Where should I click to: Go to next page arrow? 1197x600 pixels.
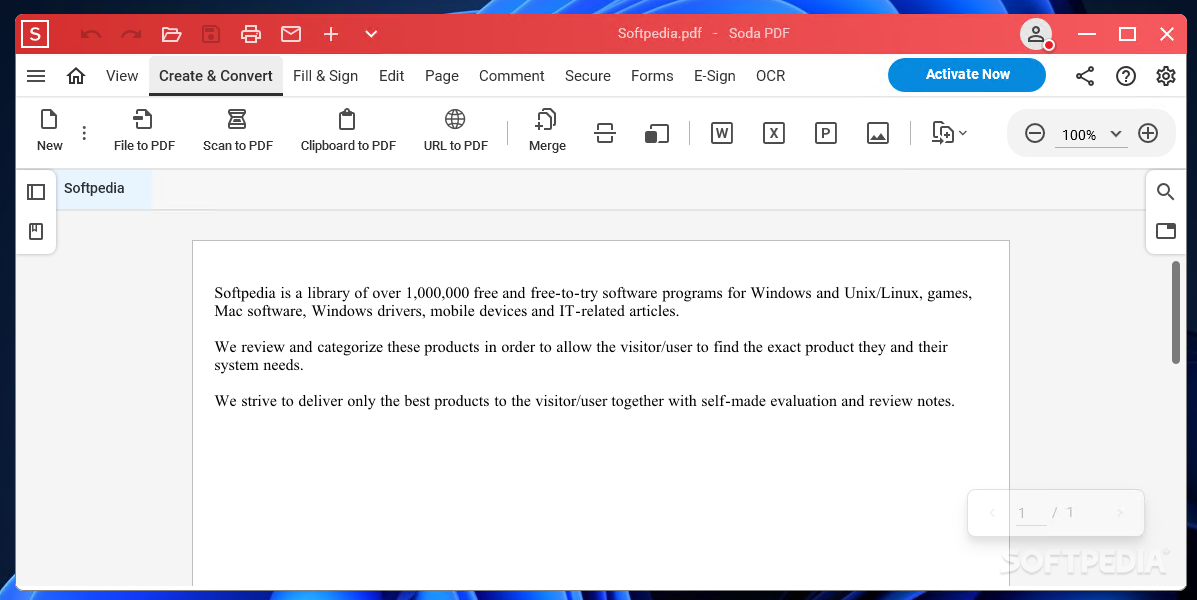tap(1120, 513)
